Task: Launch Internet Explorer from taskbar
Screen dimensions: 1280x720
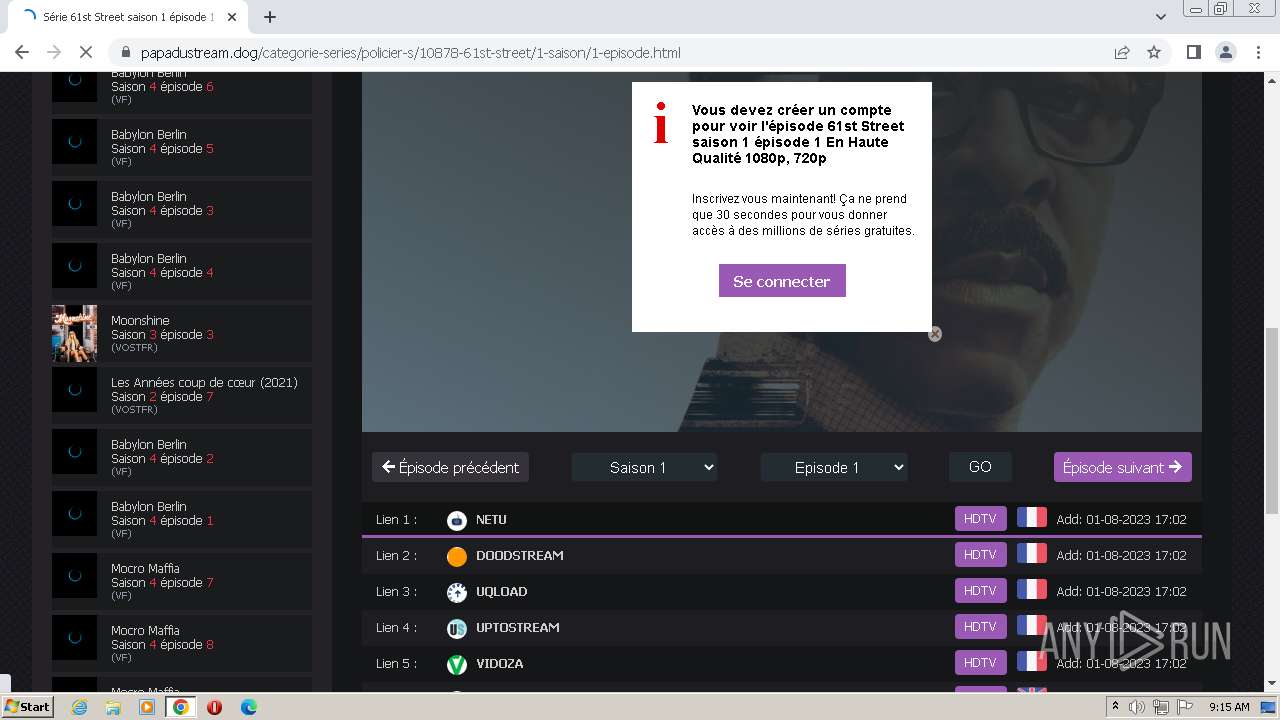Action: point(79,707)
